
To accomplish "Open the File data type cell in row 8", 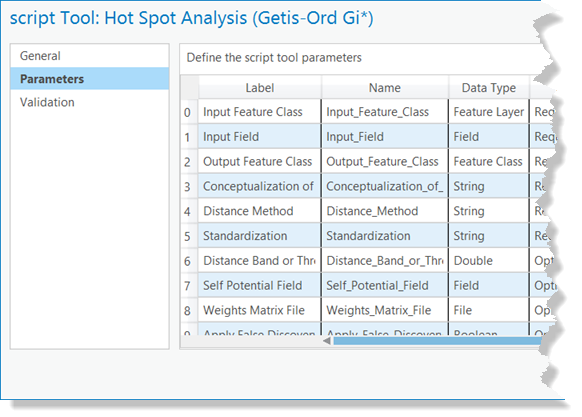I will 489,310.
